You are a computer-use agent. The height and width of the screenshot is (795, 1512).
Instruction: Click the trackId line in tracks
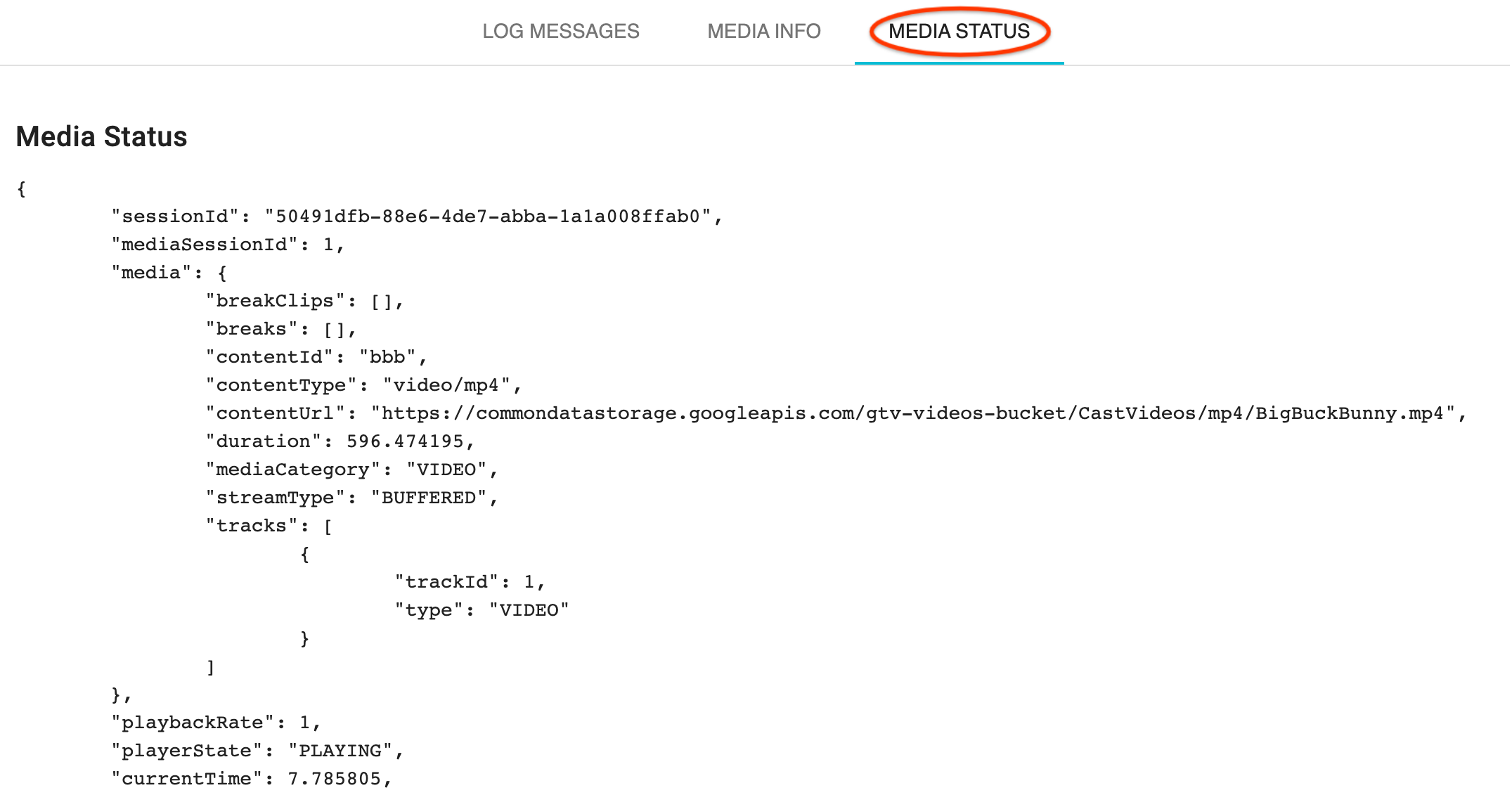click(x=469, y=582)
